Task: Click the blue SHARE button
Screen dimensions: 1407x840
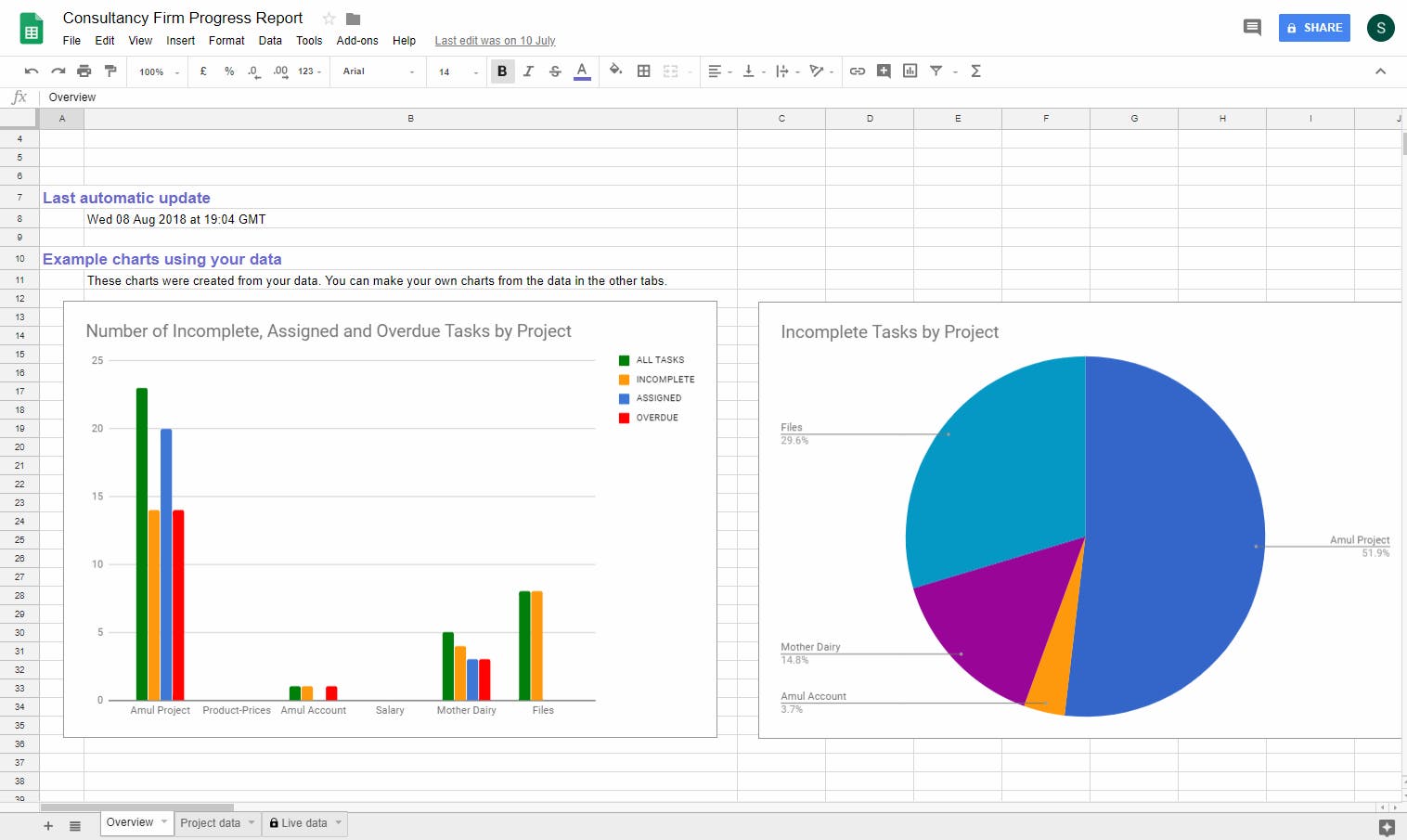Action: tap(1313, 28)
